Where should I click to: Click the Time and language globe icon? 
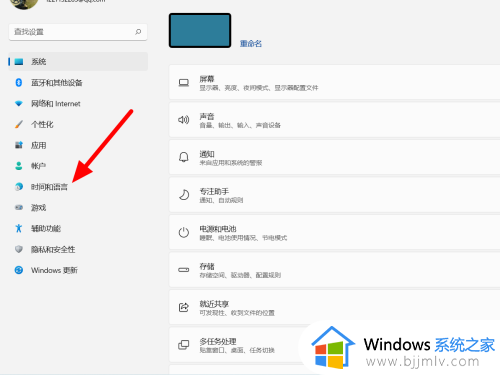coord(19,187)
